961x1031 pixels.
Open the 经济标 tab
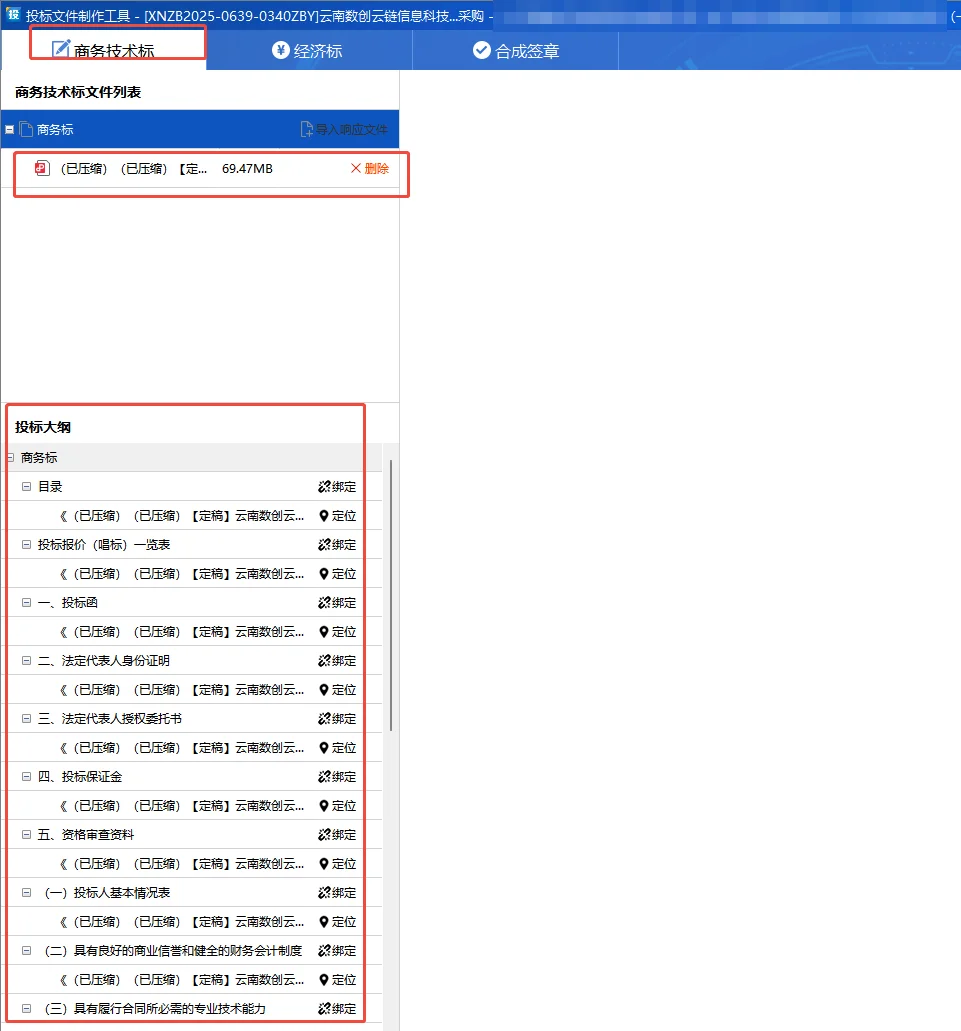coord(309,51)
